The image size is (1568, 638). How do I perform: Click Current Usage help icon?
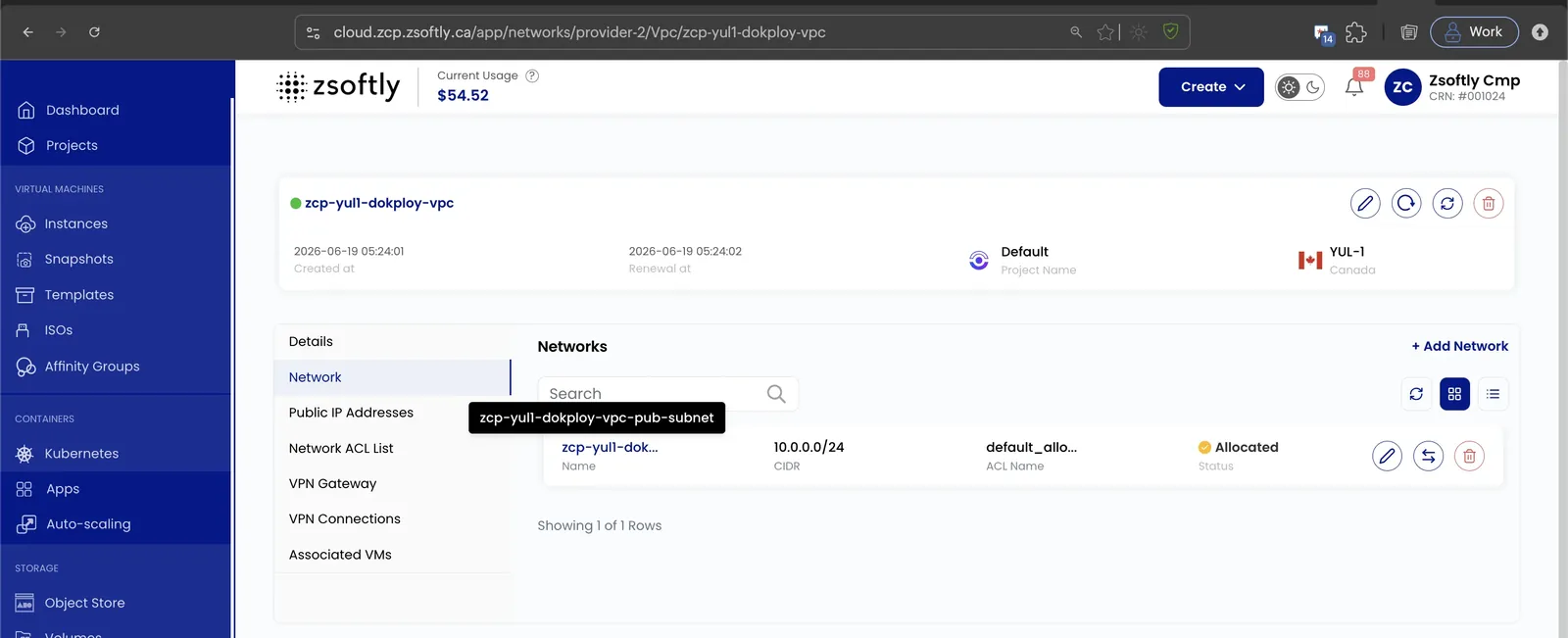point(532,75)
